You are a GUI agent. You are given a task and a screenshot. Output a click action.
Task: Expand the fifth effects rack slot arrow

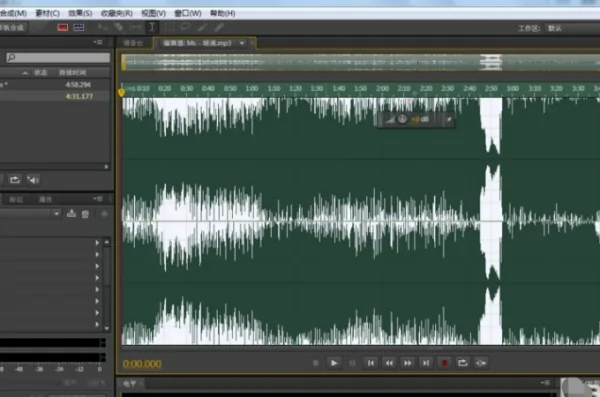click(x=97, y=289)
